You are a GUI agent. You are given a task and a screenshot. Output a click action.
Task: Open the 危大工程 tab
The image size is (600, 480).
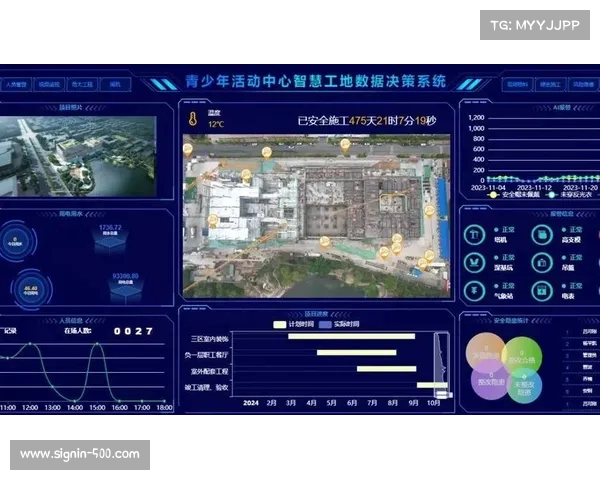click(82, 85)
